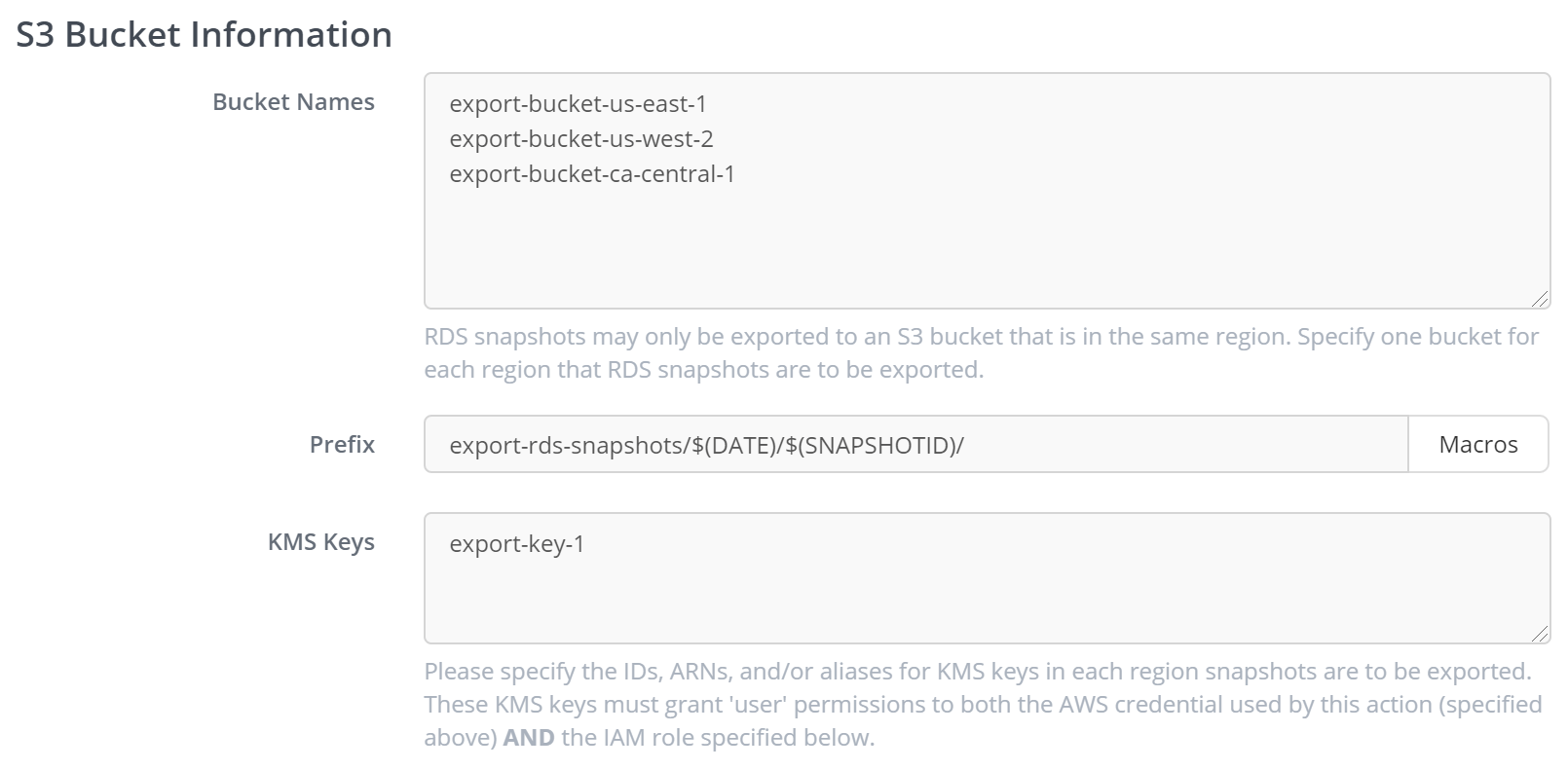This screenshot has width=1568, height=770.
Task: Open the Macros list for the Prefix field
Action: pyautogui.click(x=1477, y=444)
